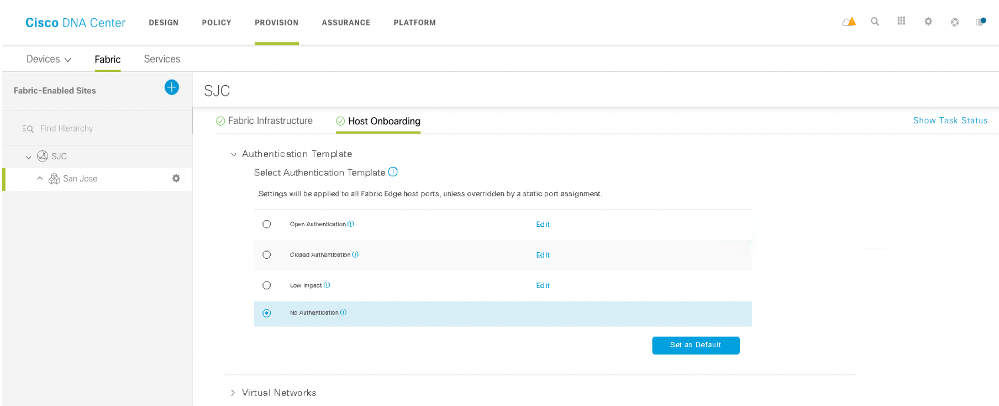Click Show Task Status link
The width and height of the screenshot is (999, 406).
tap(950, 120)
